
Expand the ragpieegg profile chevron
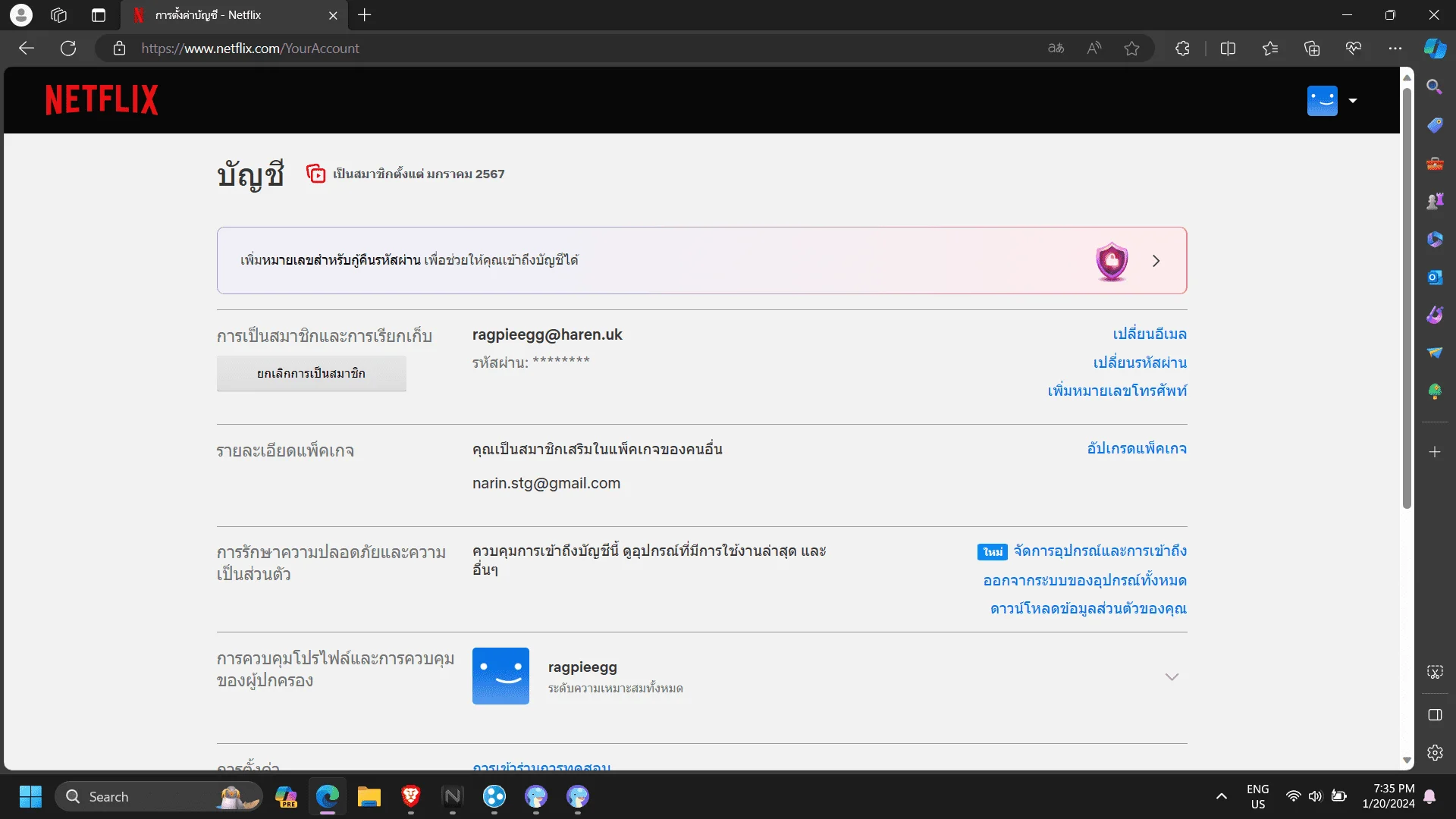[1172, 676]
